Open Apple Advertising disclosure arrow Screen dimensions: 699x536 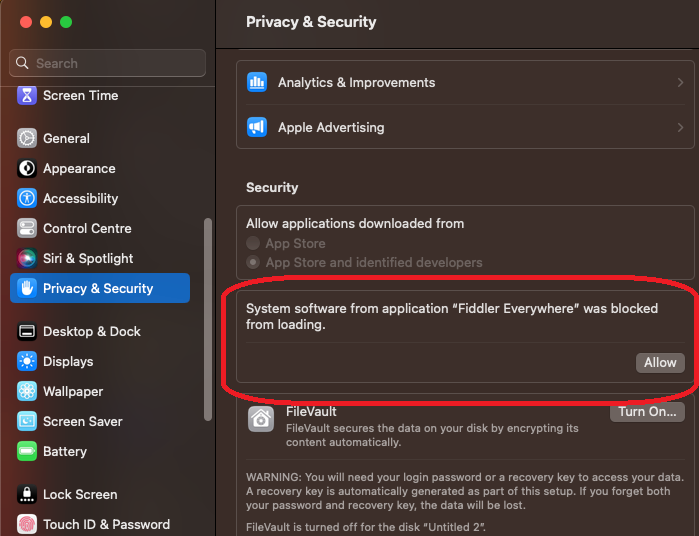click(x=680, y=128)
